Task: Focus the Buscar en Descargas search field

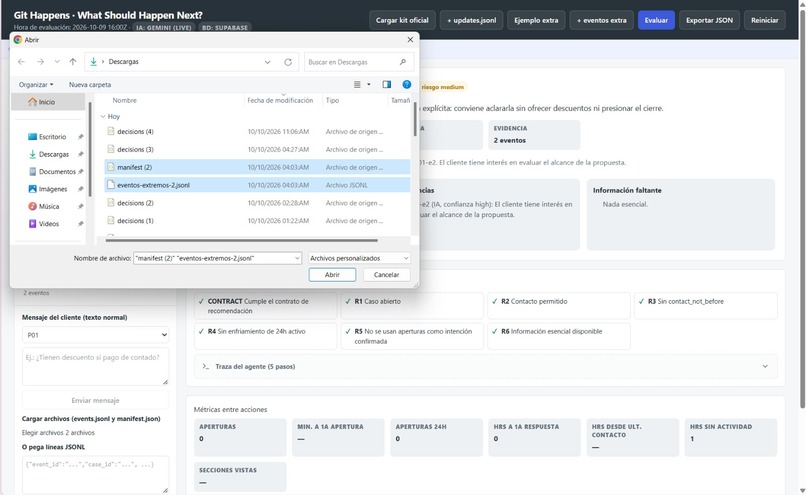Action: click(x=358, y=62)
